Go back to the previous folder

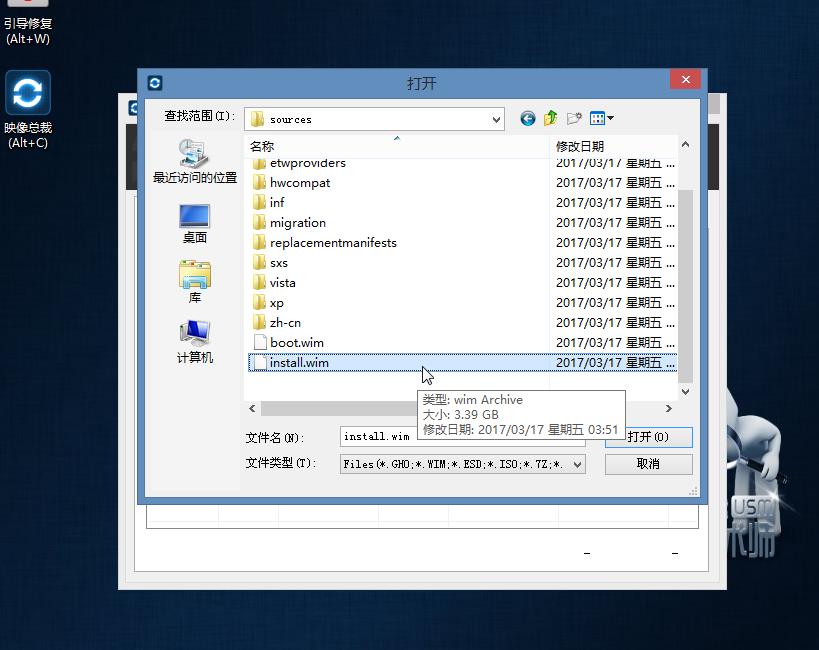click(x=528, y=119)
